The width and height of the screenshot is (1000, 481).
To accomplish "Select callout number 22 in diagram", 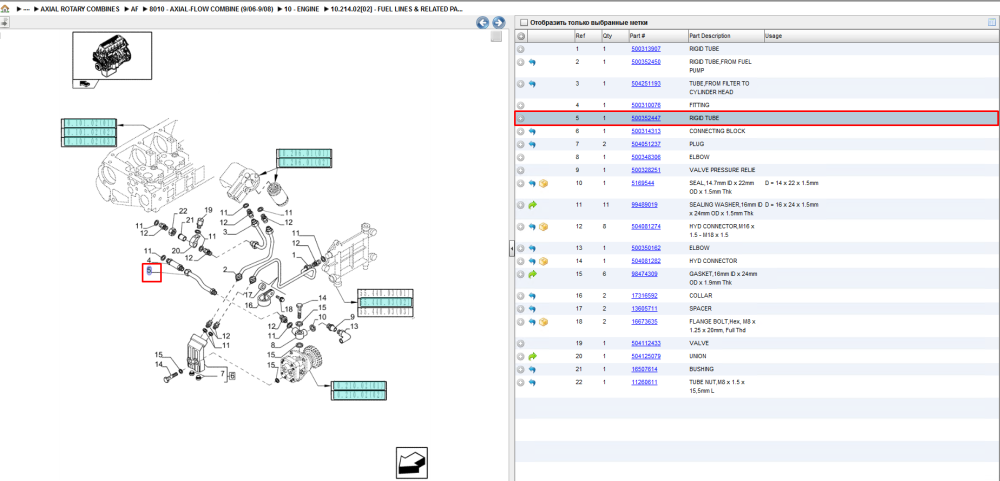I will 183,211.
